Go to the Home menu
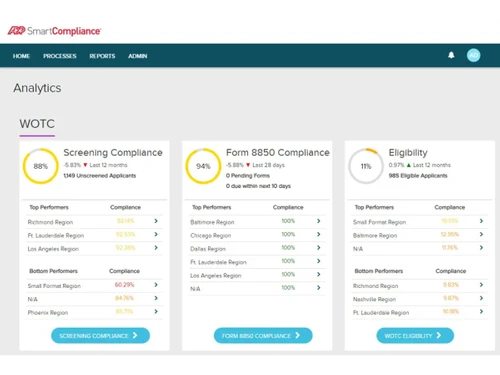This screenshot has height=375, width=500. pos(21,56)
